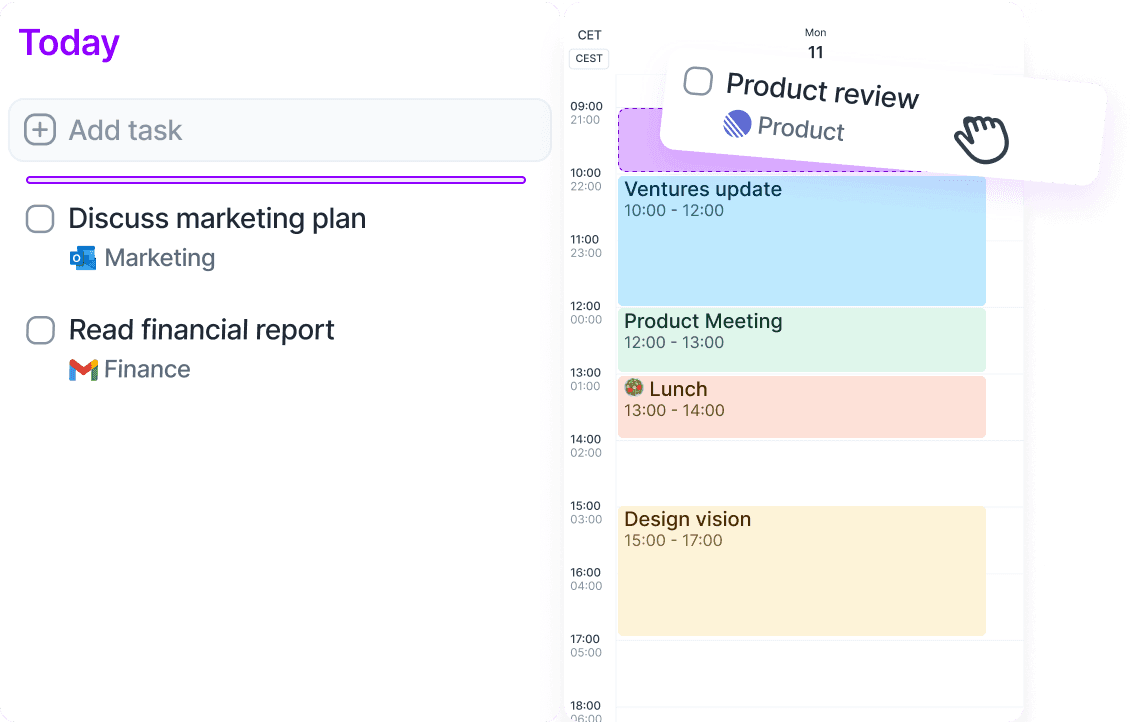1132x722 pixels.
Task: Check off the Read financial report task
Action: 40,330
